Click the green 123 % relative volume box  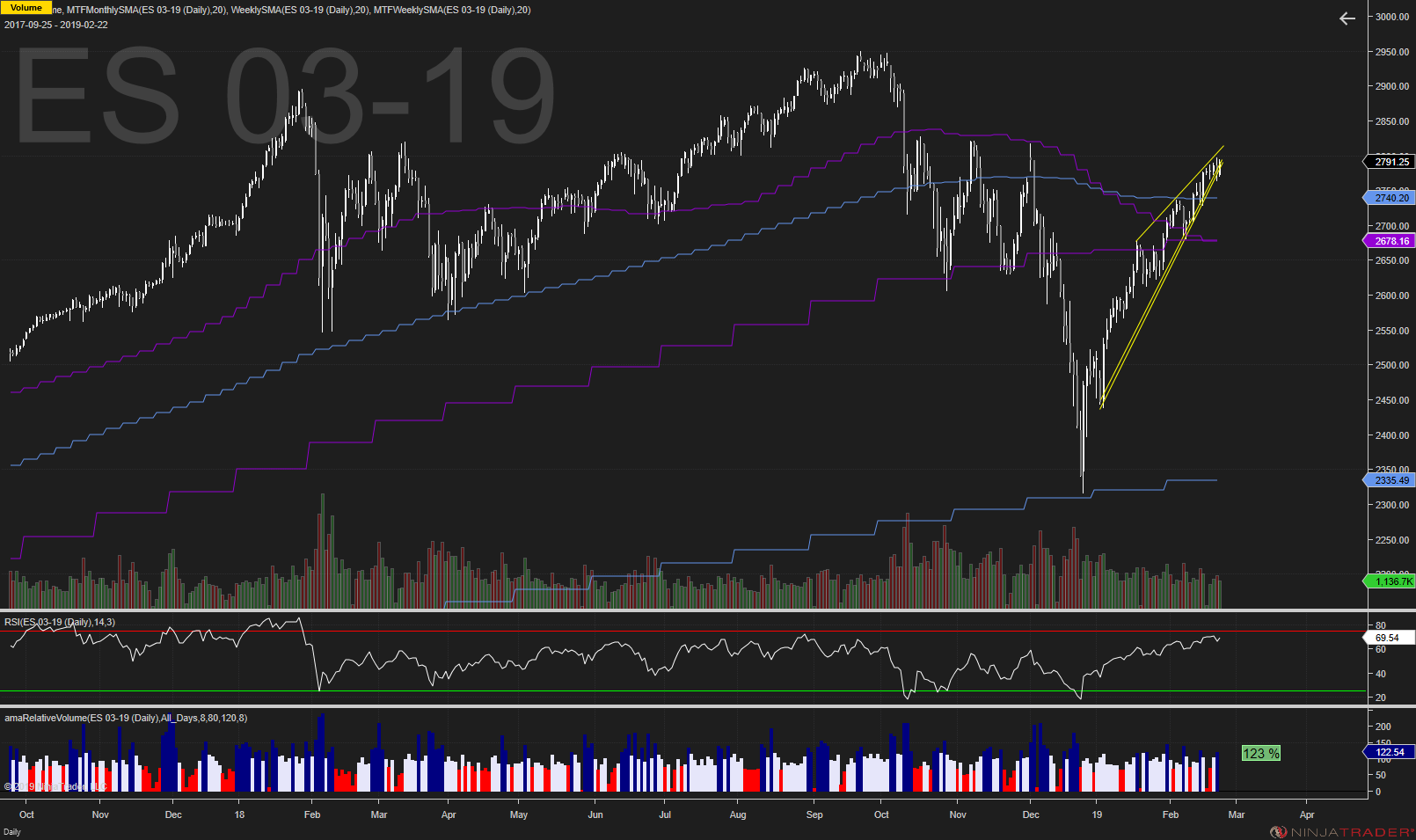point(1260,754)
